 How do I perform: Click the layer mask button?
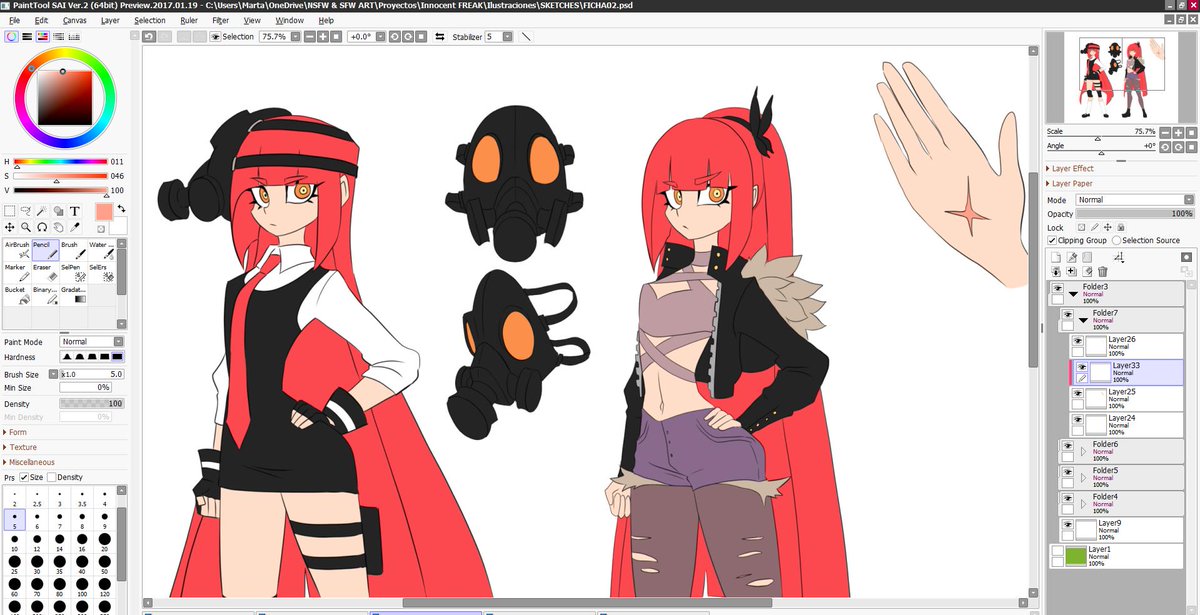point(1186,257)
